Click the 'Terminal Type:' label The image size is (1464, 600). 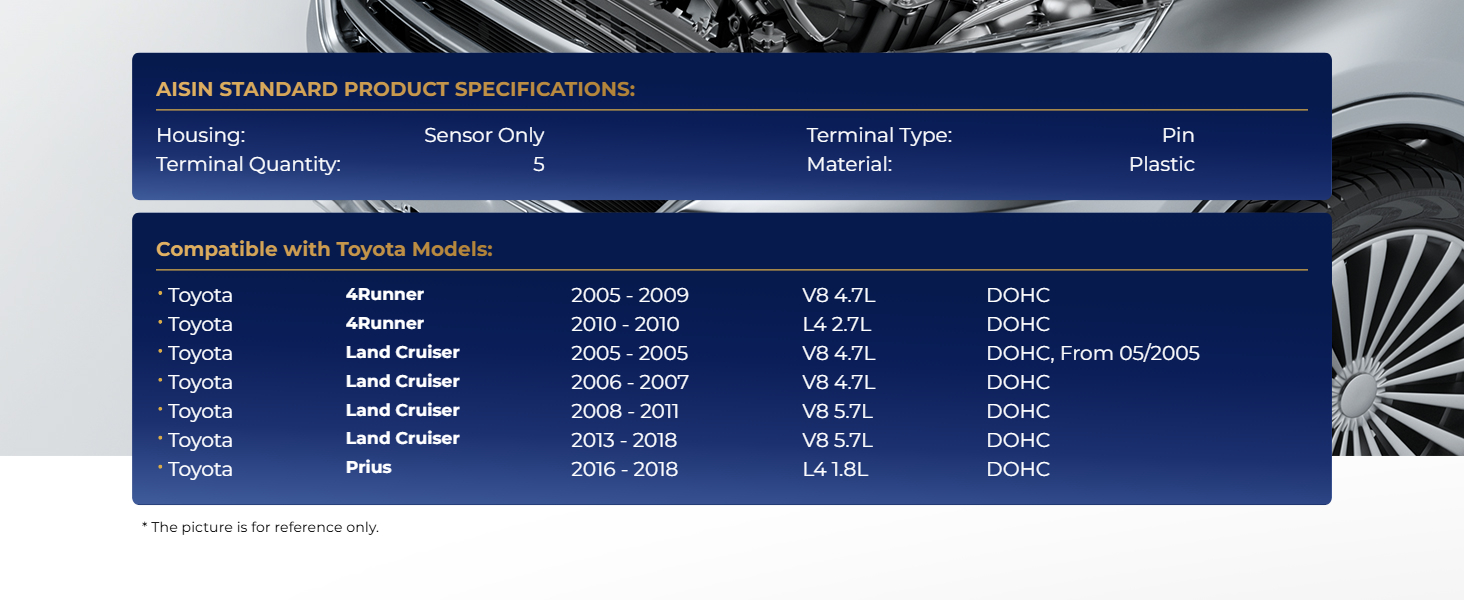tap(879, 136)
